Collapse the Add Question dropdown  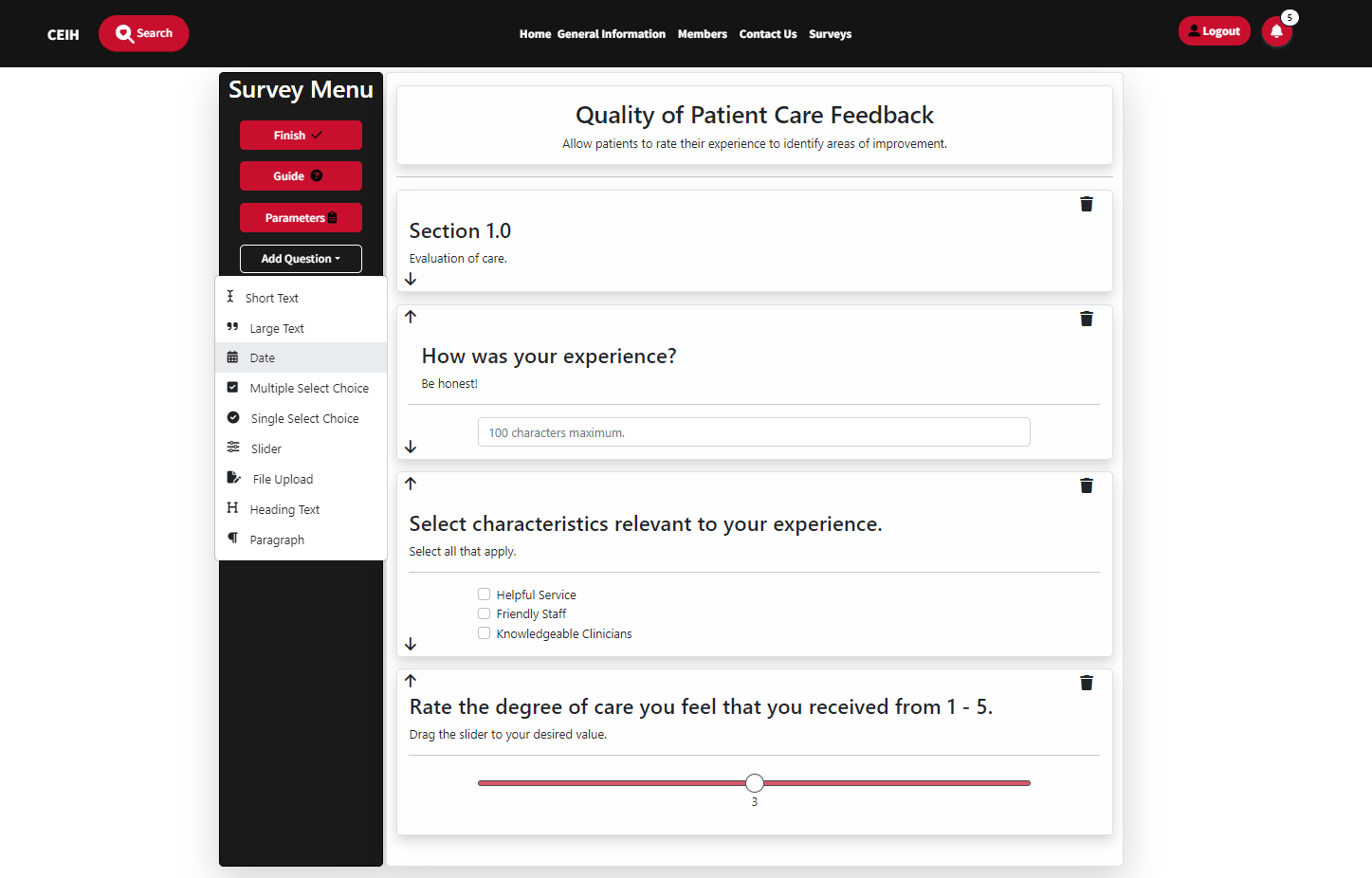301,259
